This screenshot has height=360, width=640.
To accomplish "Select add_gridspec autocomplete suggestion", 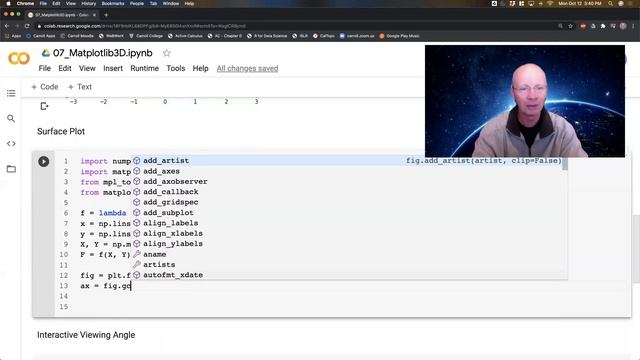I will pos(349,202).
